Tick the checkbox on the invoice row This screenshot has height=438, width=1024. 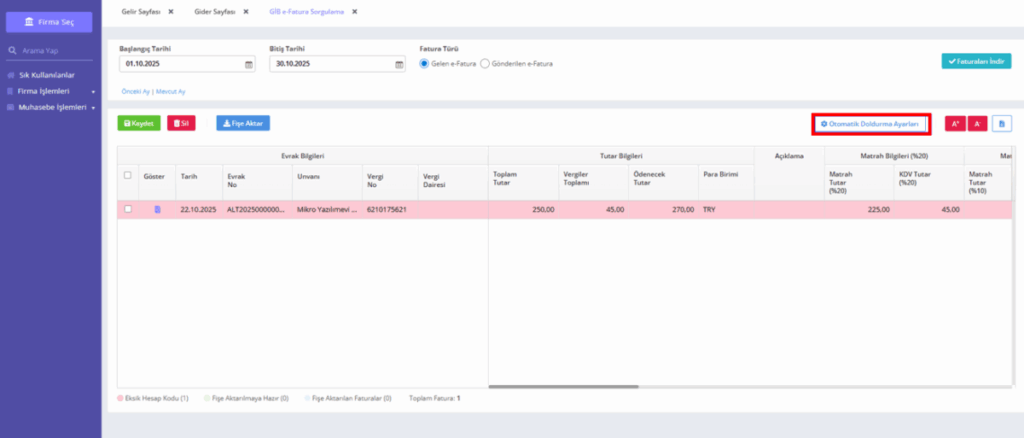click(127, 209)
